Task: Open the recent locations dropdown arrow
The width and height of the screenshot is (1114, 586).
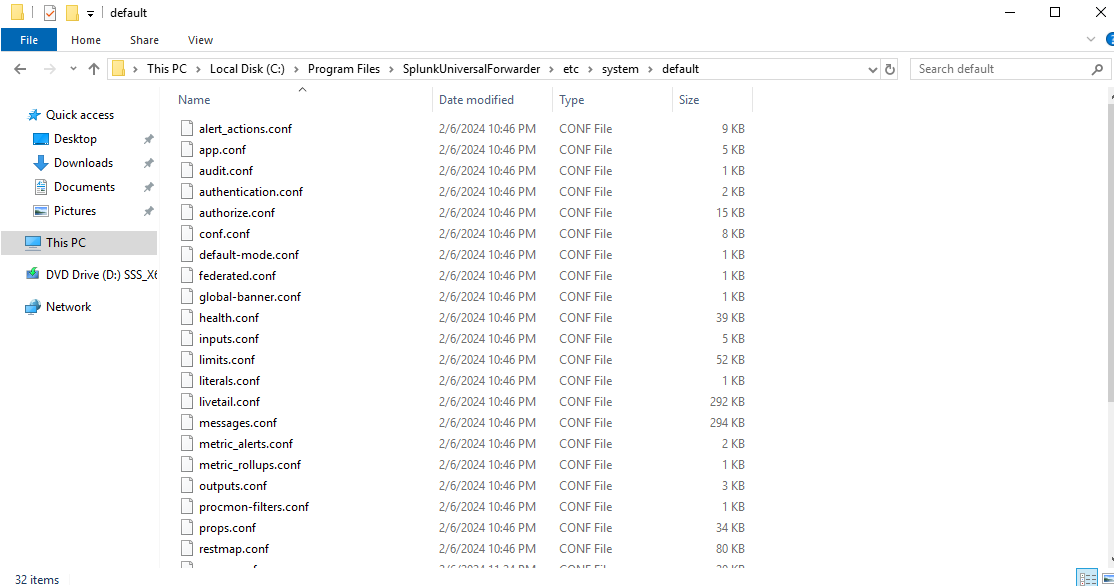Action: (x=73, y=69)
